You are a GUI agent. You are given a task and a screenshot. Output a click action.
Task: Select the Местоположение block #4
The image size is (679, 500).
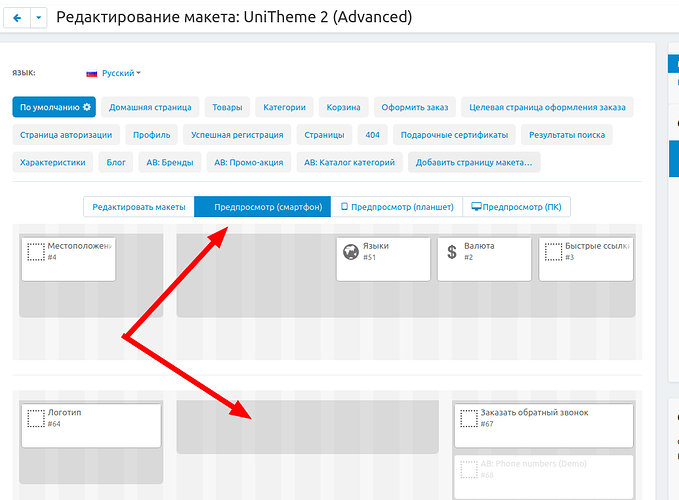click(x=69, y=259)
